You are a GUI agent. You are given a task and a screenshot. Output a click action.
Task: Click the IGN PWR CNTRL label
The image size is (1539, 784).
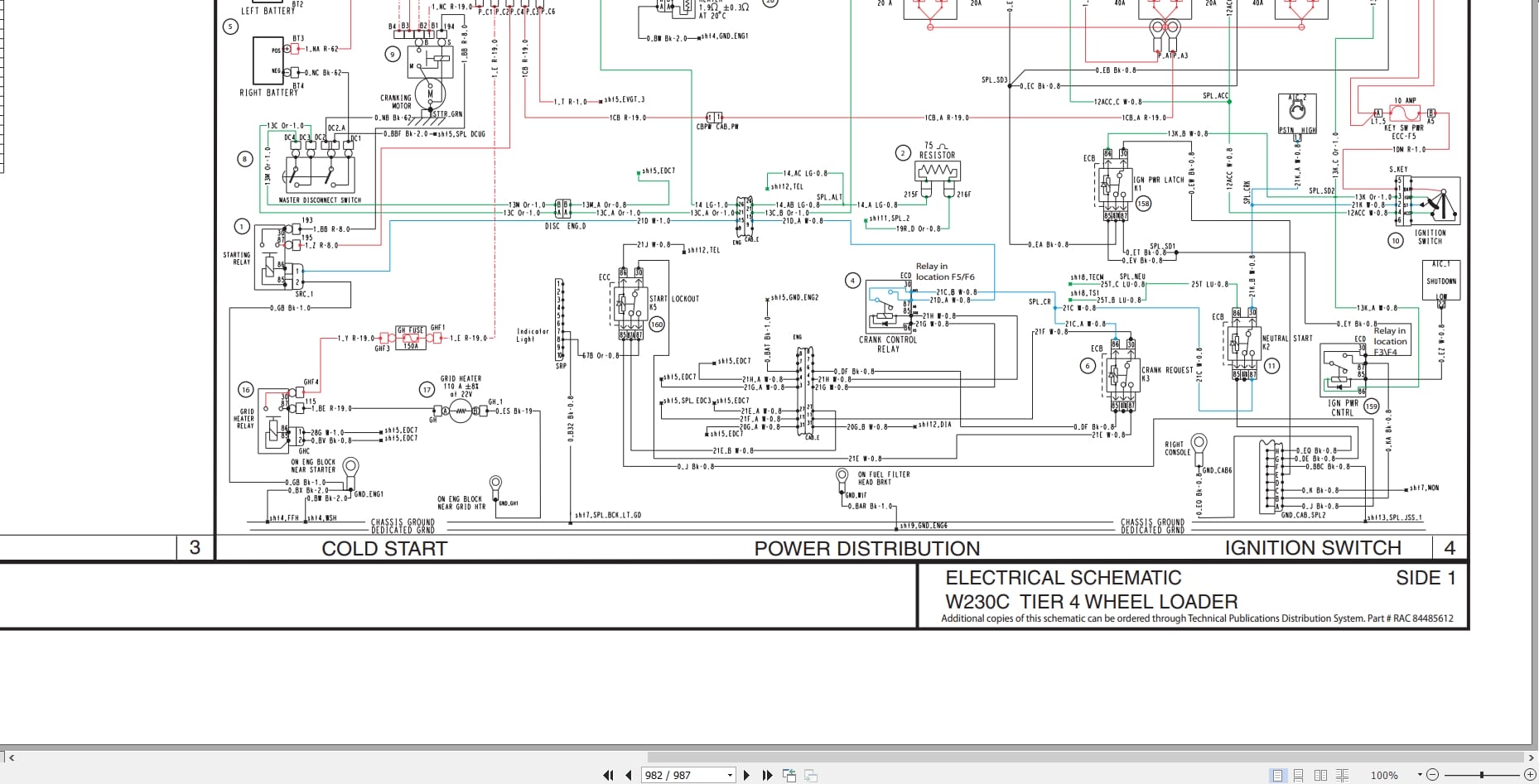1343,407
